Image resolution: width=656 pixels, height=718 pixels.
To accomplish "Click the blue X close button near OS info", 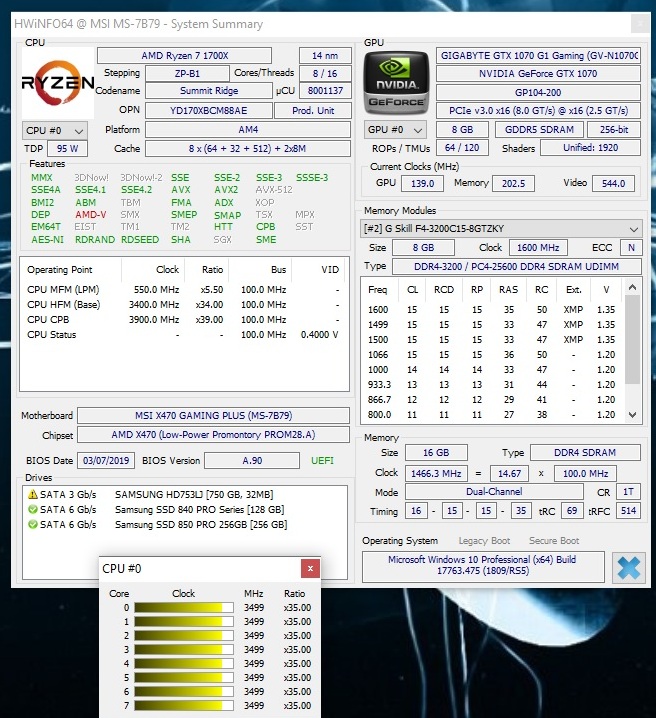I will point(629,568).
